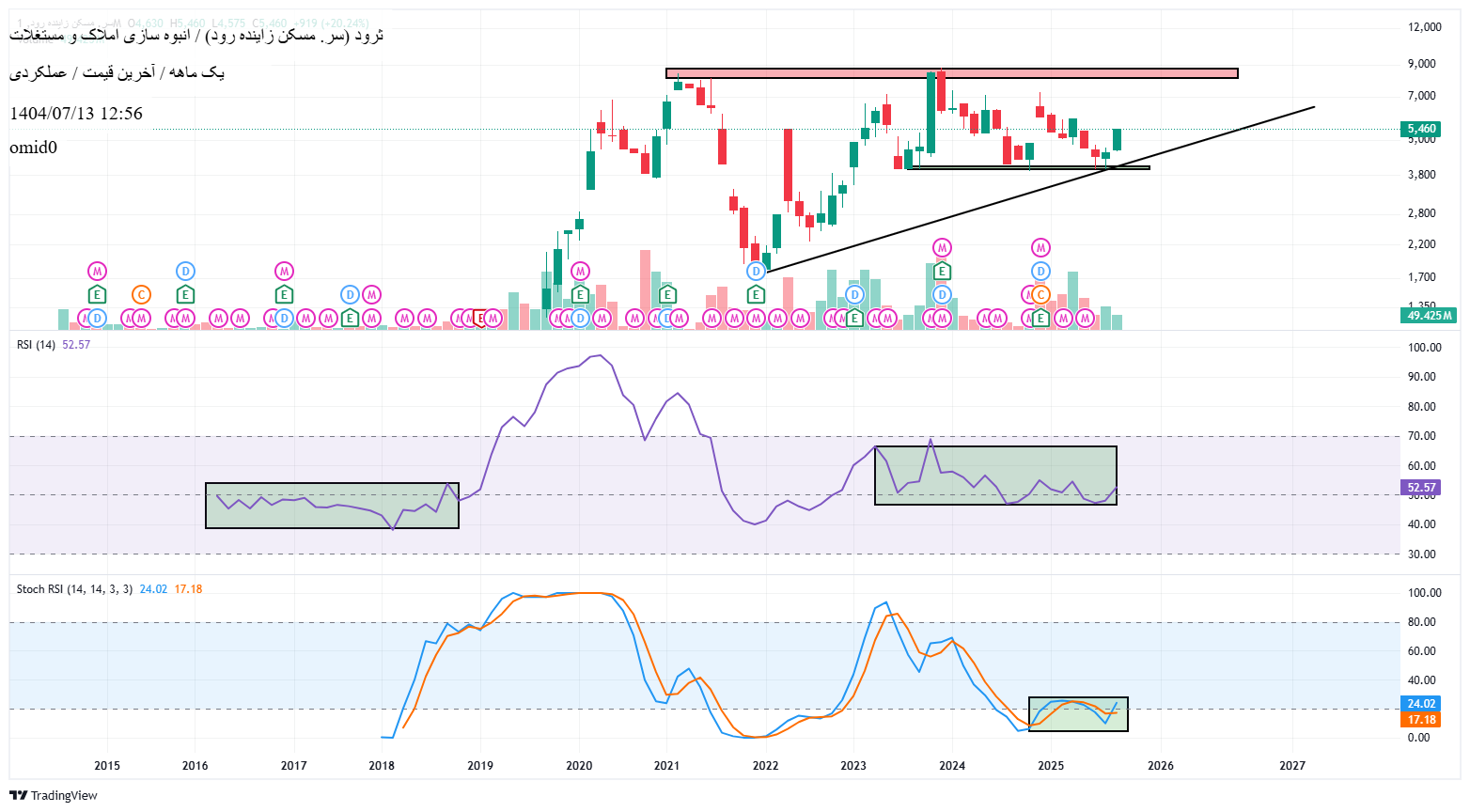The height and width of the screenshot is (812, 1470).
Task: Click the orange 17.18 Stoch RSI label
Action: (1421, 720)
